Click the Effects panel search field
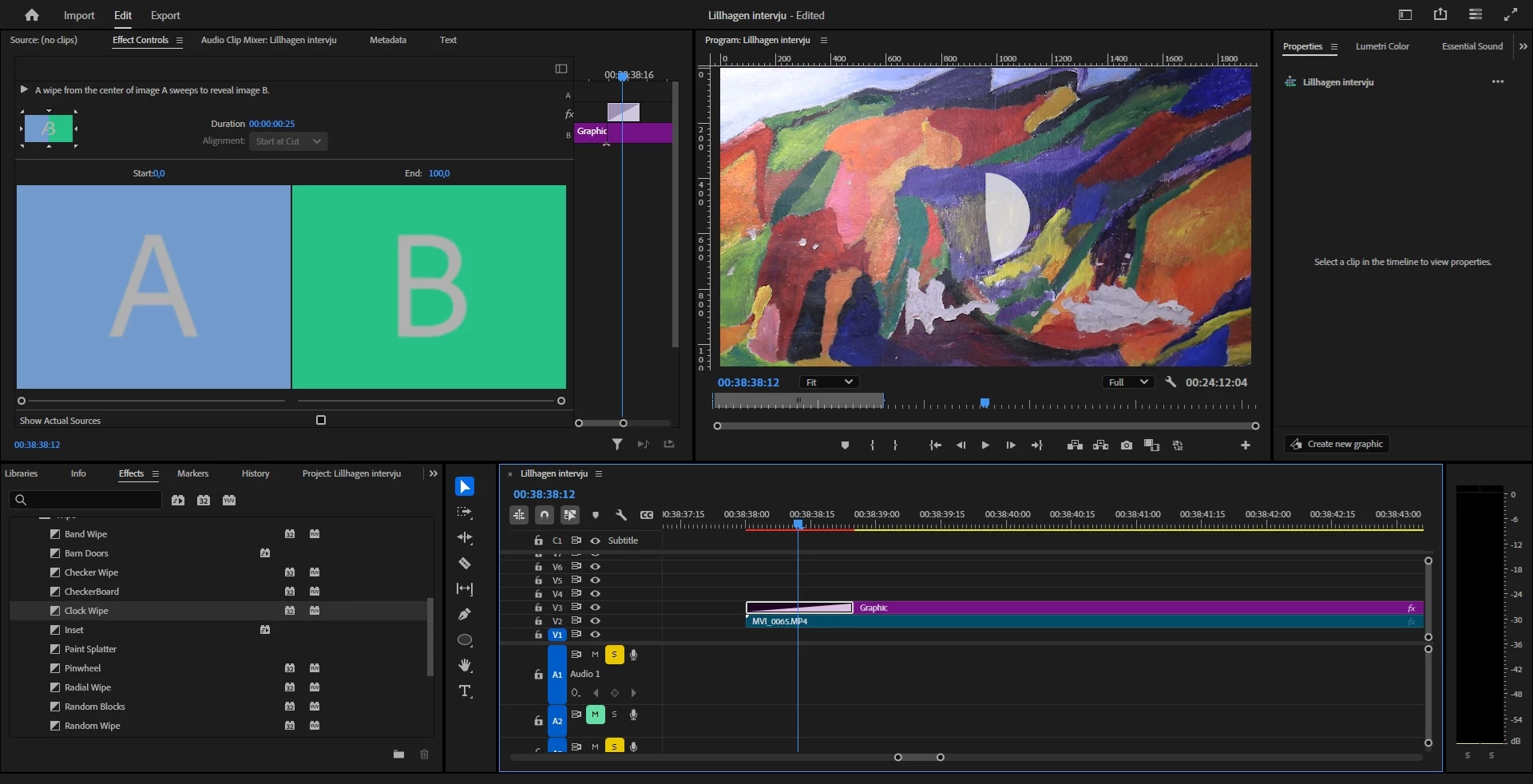Viewport: 1533px width, 784px height. coord(86,501)
